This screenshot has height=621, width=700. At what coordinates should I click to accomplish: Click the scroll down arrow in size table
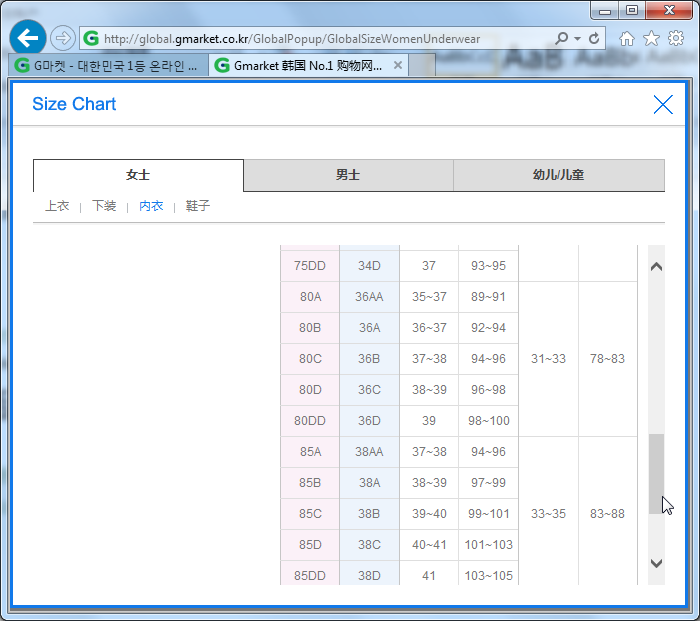pos(657,563)
